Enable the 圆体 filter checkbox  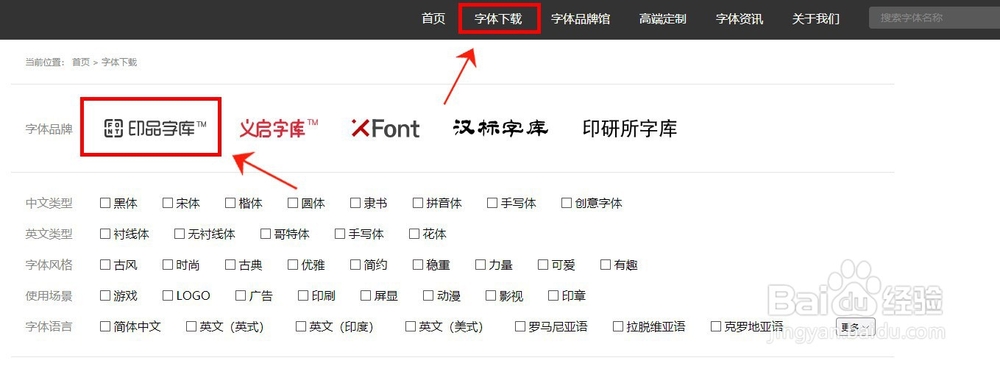292,203
